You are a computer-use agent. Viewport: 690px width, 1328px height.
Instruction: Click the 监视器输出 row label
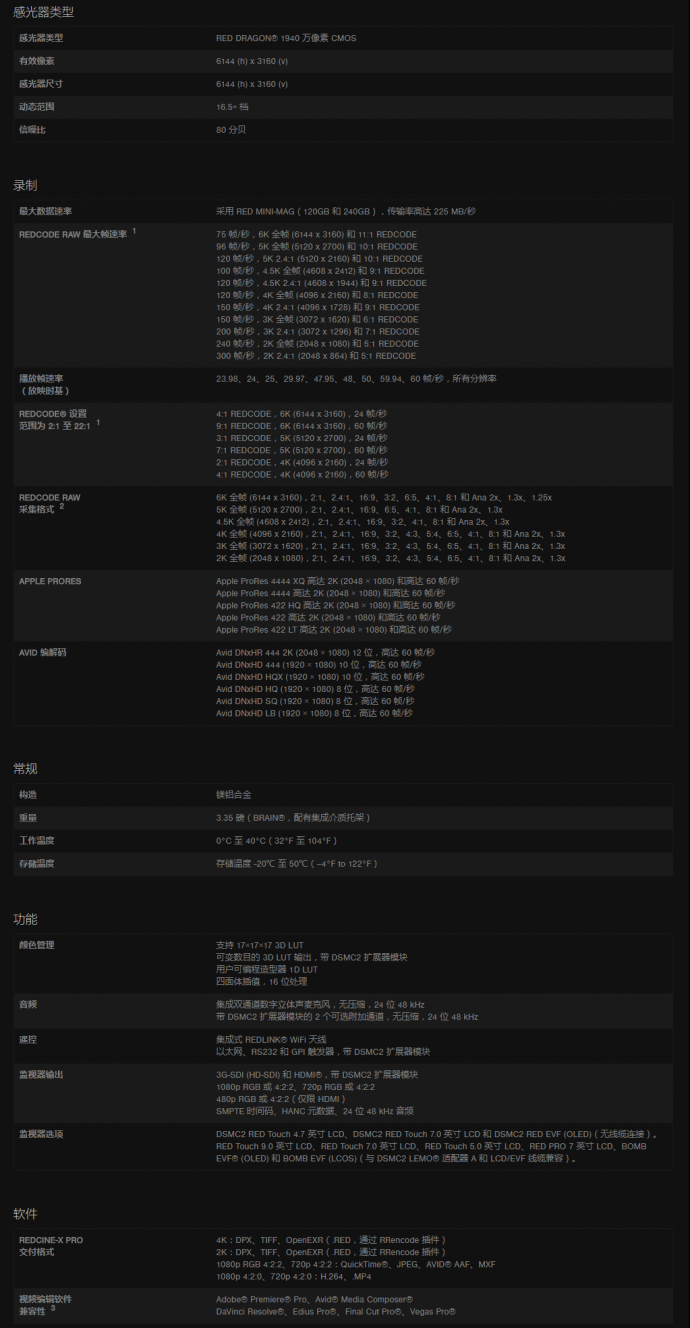tap(41, 1074)
